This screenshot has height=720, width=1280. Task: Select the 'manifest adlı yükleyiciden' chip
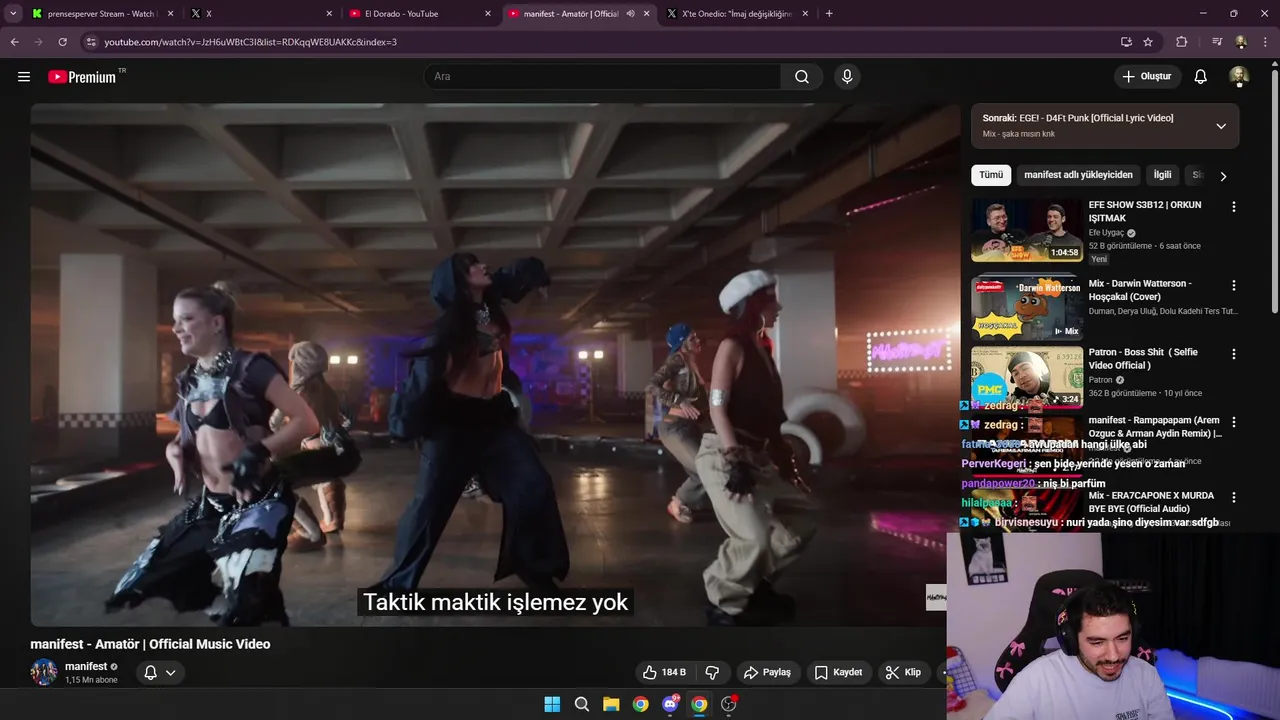point(1078,175)
